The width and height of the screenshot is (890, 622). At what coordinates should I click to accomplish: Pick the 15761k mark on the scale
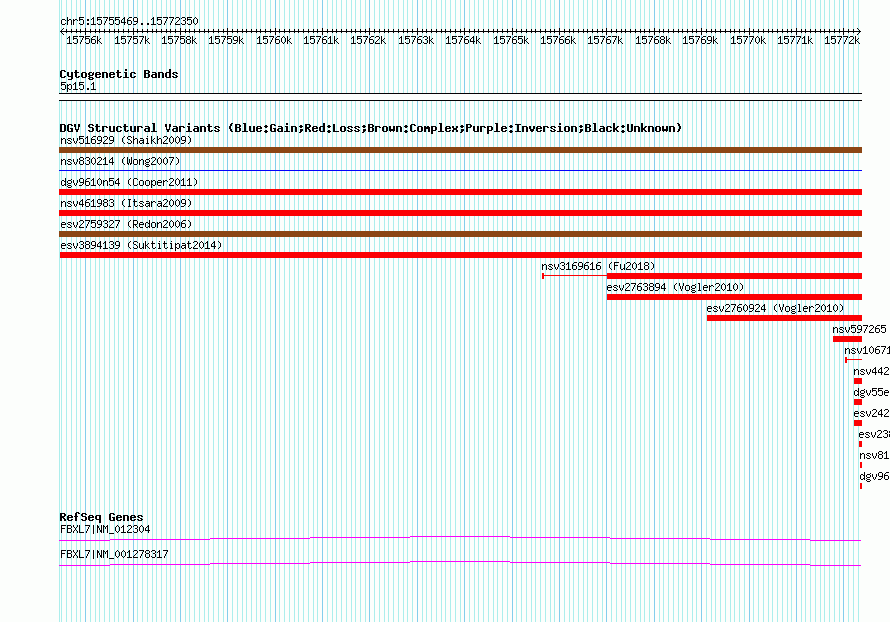321,40
